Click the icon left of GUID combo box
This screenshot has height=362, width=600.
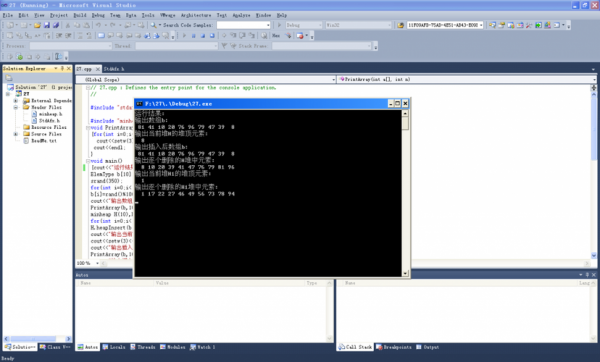coord(401,25)
